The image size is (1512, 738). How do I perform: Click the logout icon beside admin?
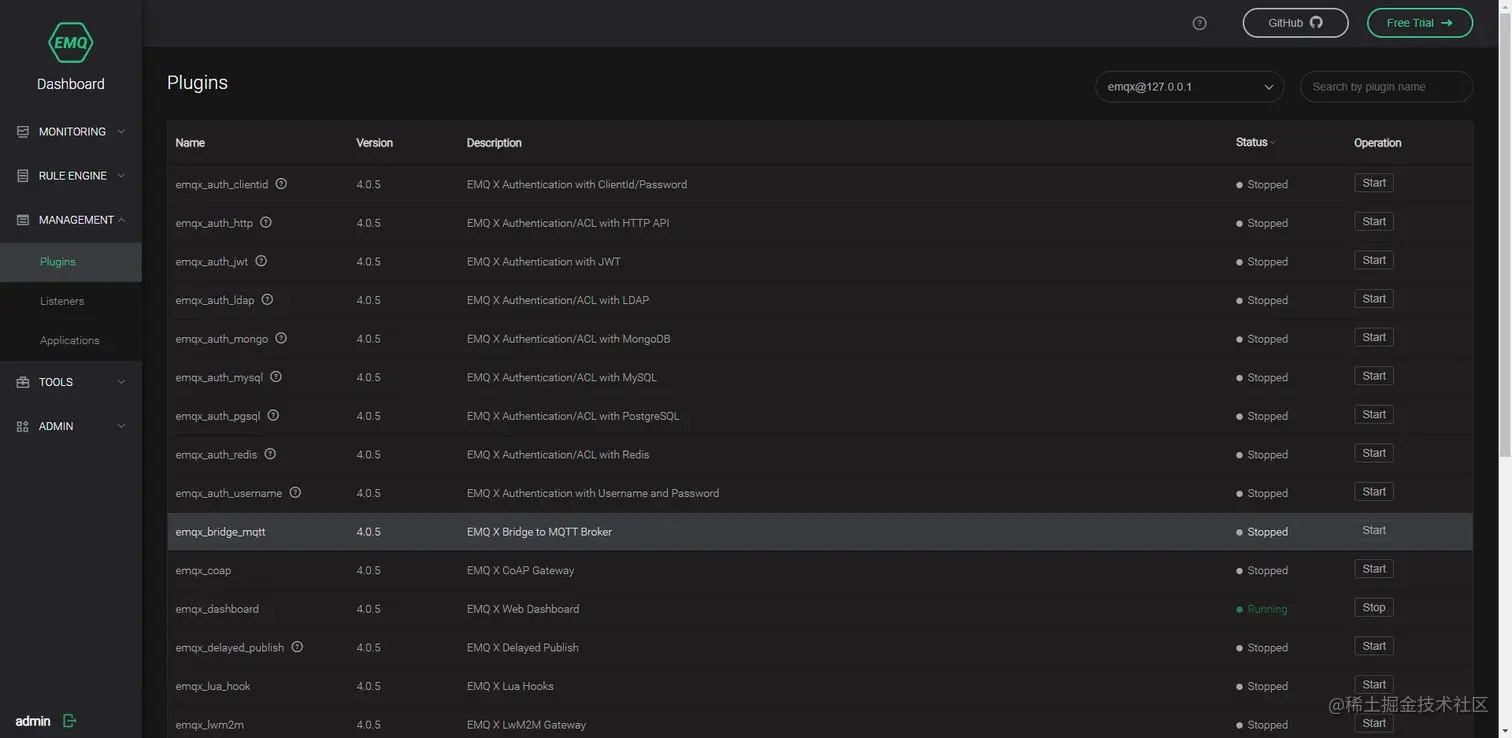pyautogui.click(x=69, y=721)
